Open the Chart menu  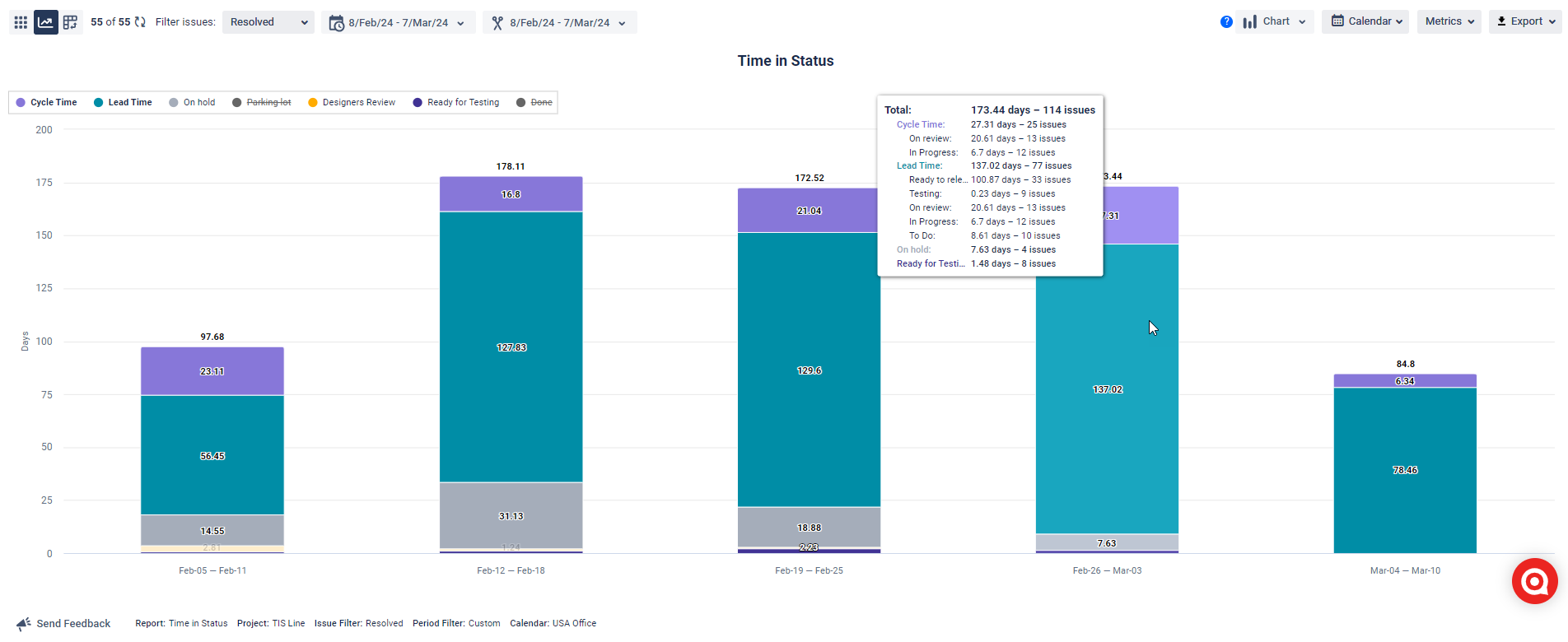point(1275,21)
